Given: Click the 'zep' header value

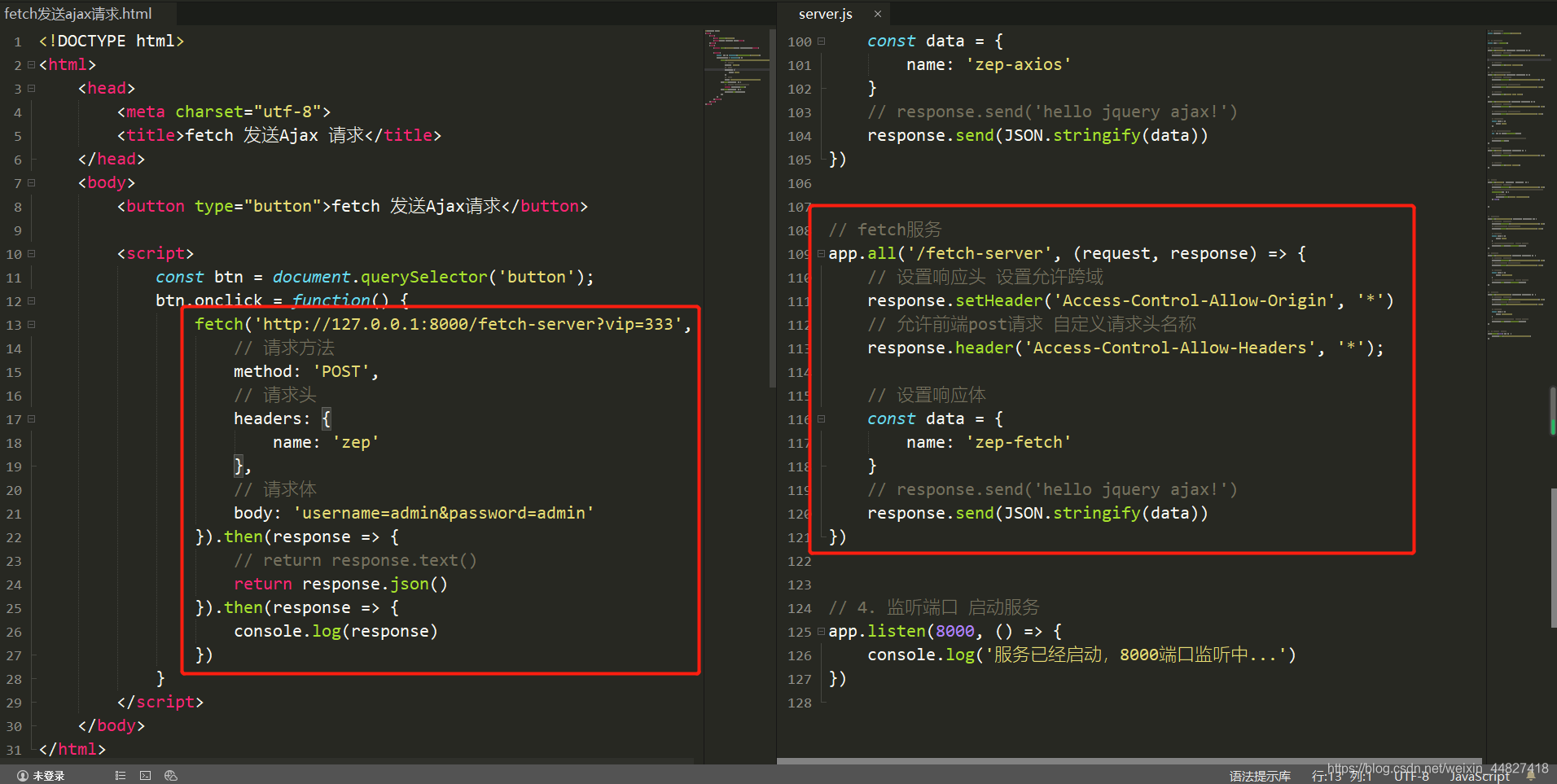Looking at the screenshot, I should [x=356, y=442].
